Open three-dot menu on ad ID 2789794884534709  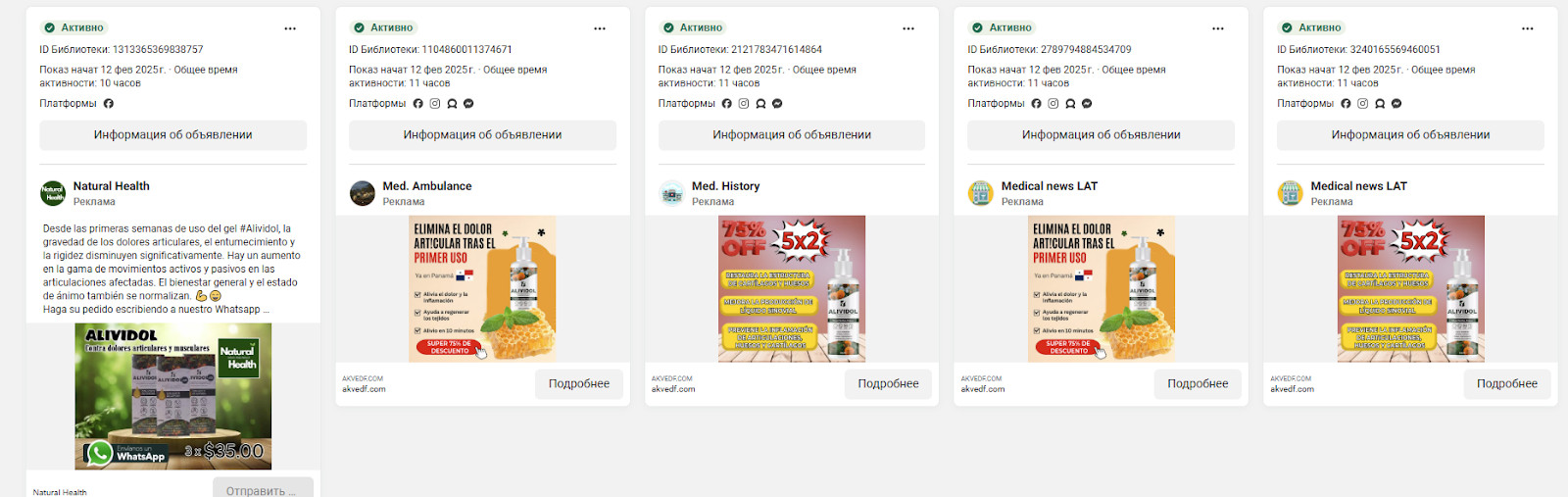pos(1218,28)
